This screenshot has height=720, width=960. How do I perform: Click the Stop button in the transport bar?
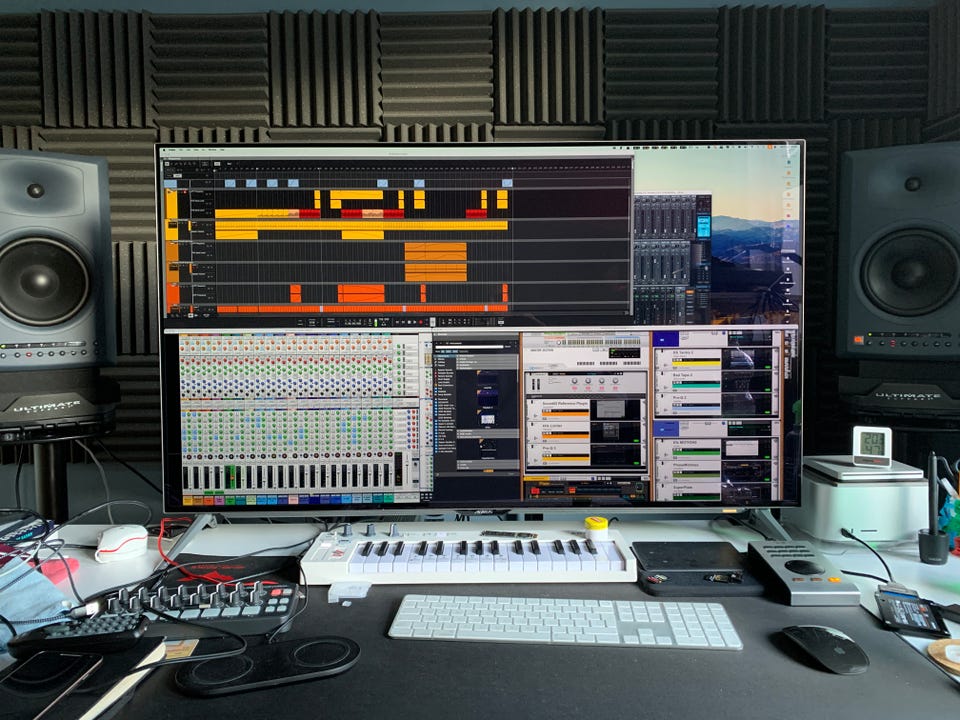(x=407, y=322)
